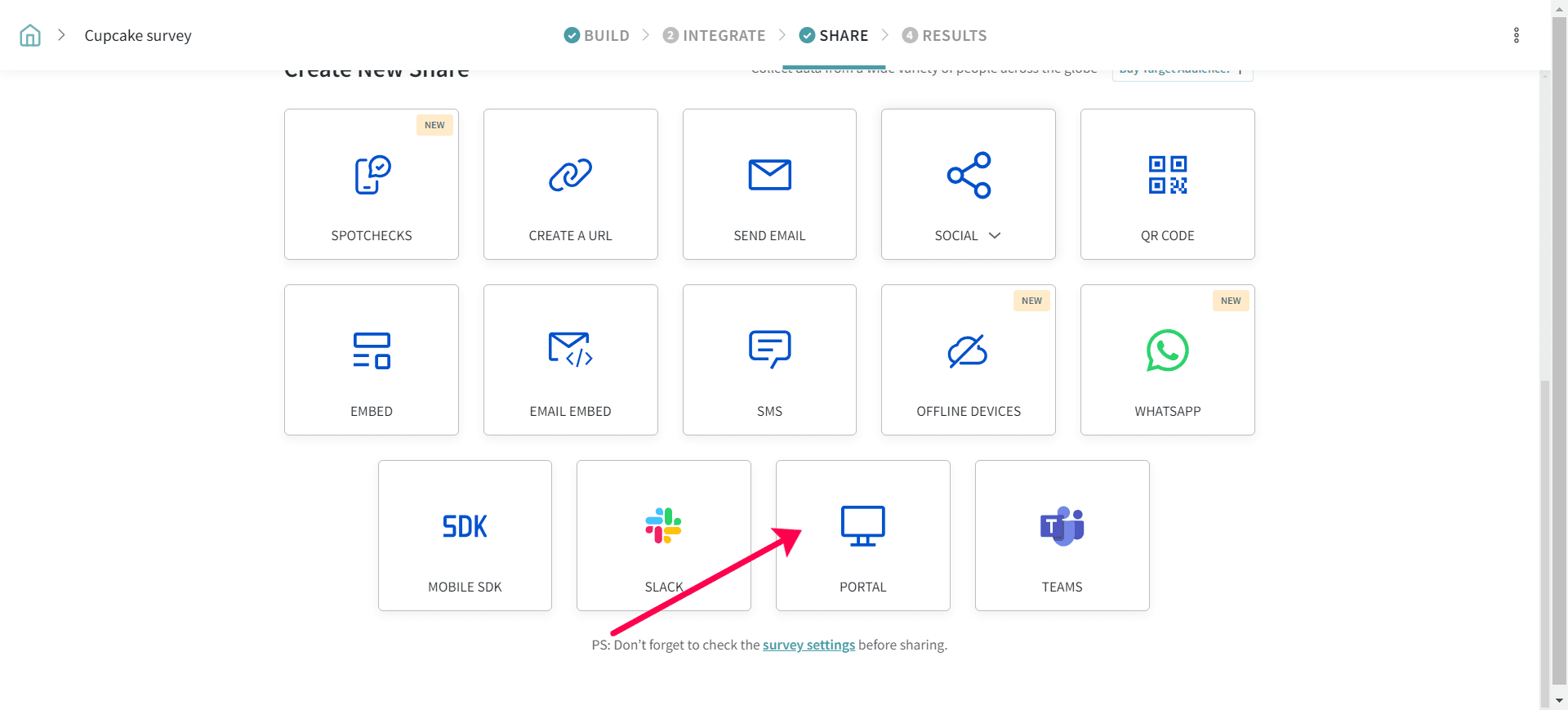Click the home icon in breadcrumb
Viewport: 1568px width, 710px height.
30,35
